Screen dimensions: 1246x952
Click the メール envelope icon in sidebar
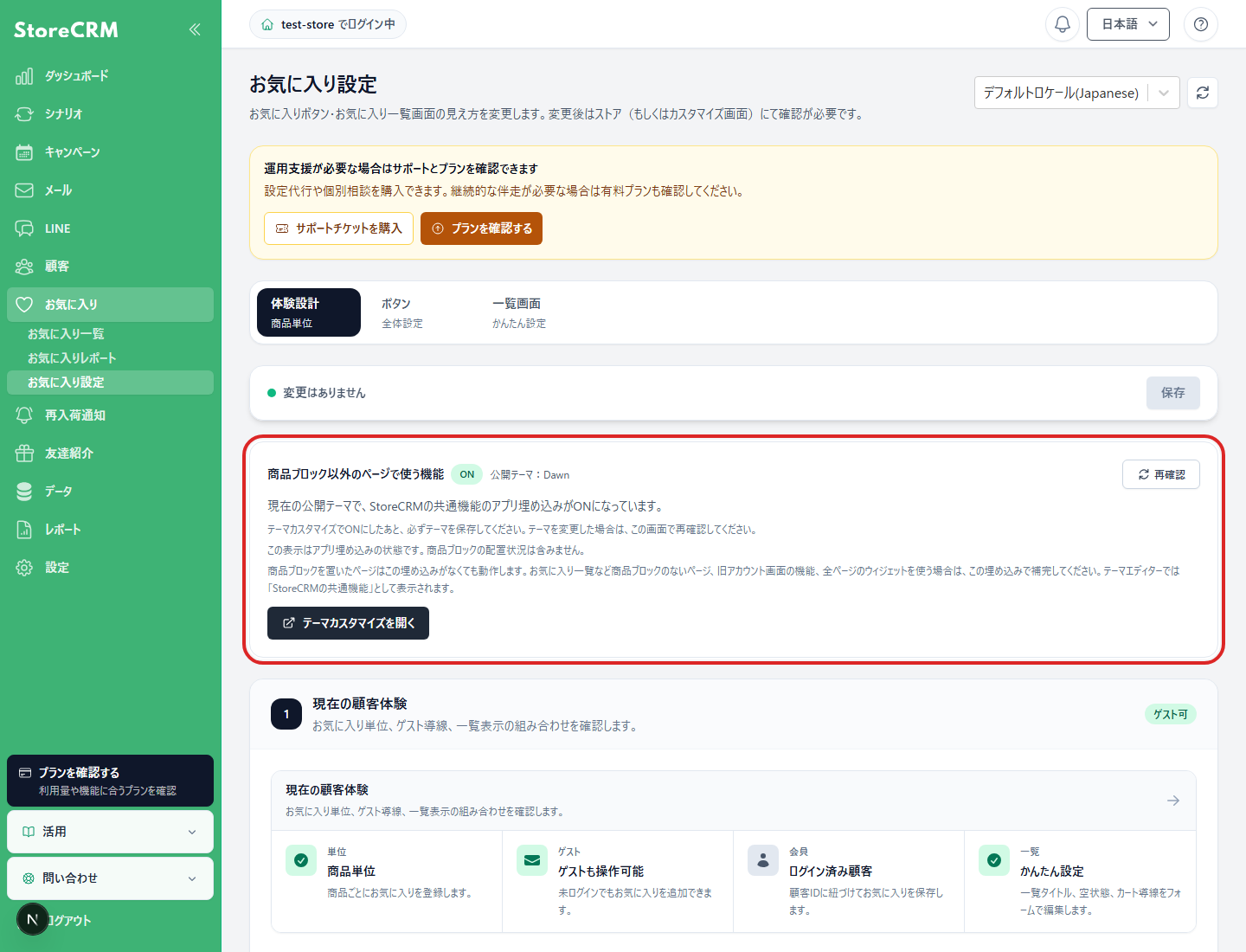click(24, 190)
